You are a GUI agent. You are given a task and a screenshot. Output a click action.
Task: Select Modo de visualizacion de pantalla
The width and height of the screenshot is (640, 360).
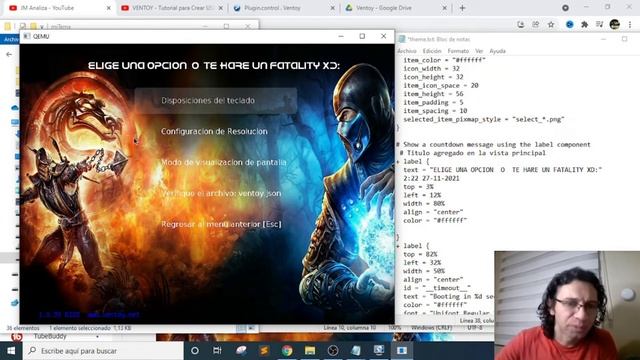[x=224, y=162]
